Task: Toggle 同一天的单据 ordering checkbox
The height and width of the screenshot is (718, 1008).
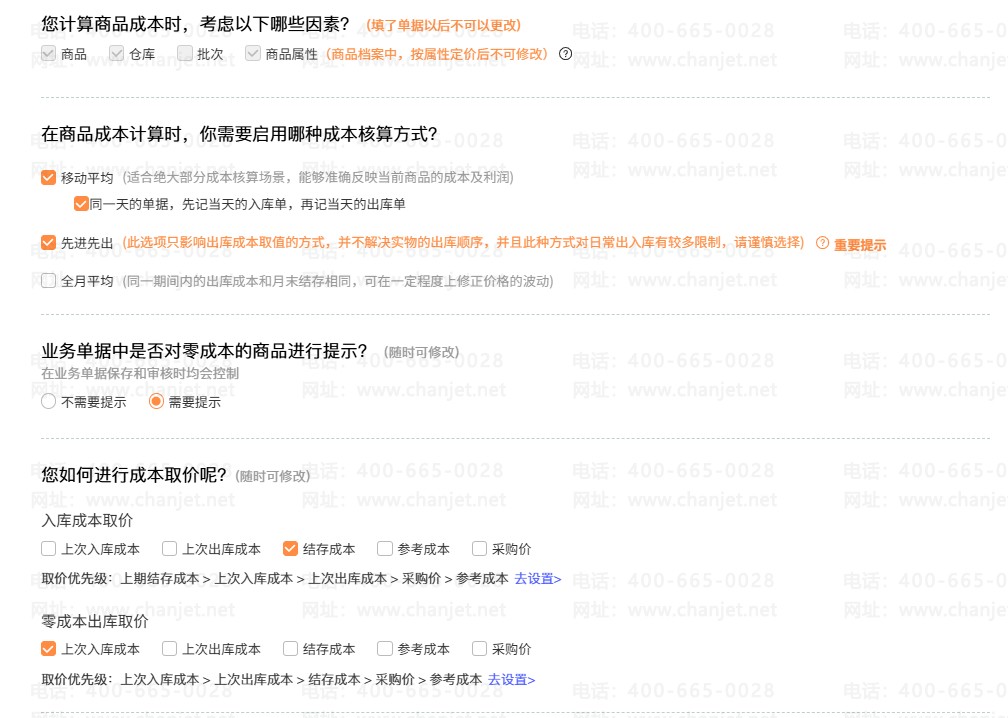Action: click(x=81, y=204)
